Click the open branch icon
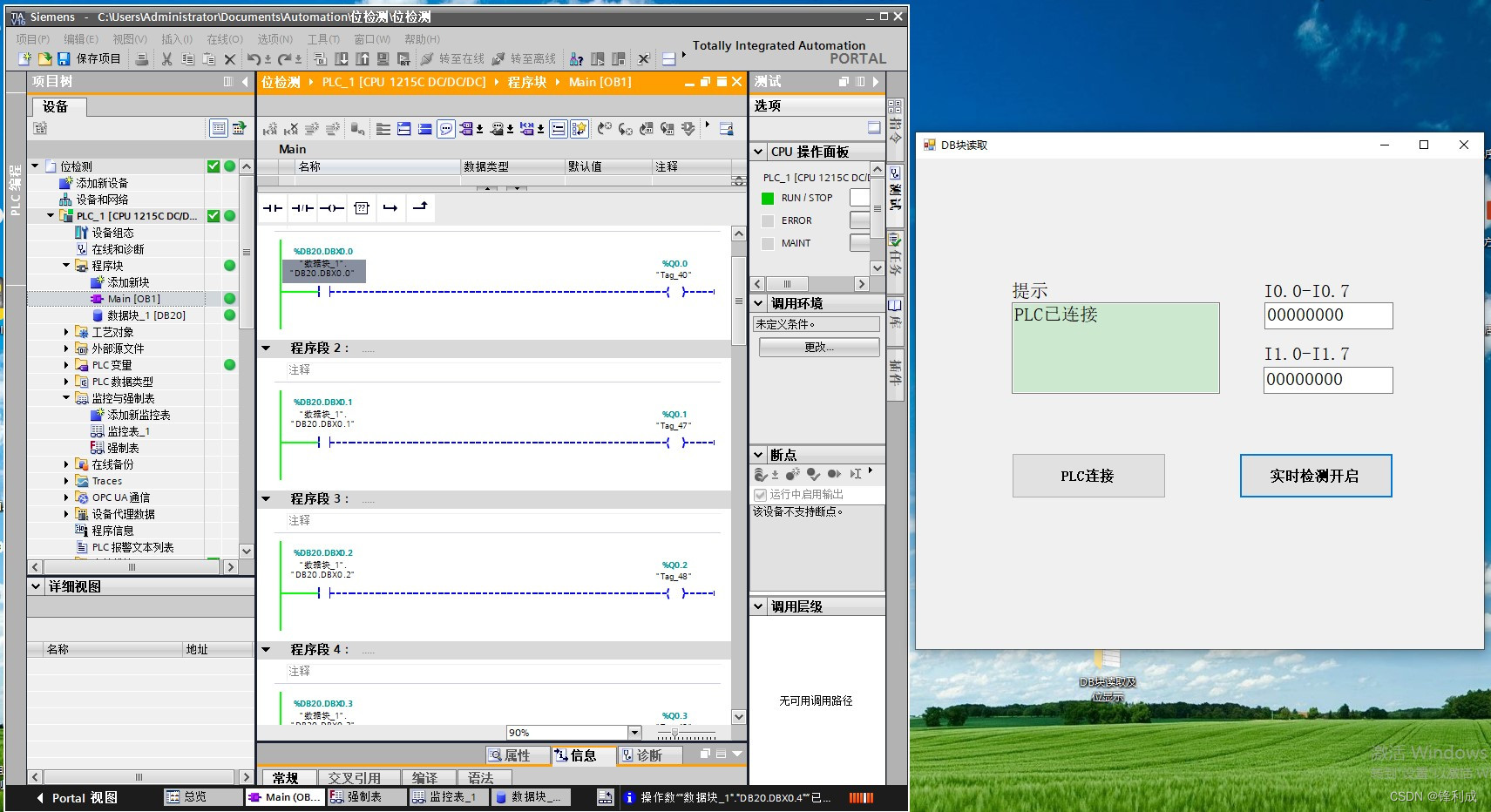Screen dimensions: 1491x812 (390, 207)
